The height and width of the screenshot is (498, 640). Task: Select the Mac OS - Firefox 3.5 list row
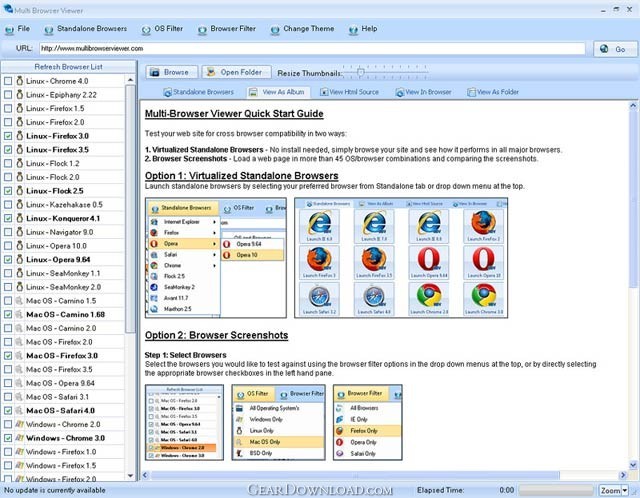point(63,369)
